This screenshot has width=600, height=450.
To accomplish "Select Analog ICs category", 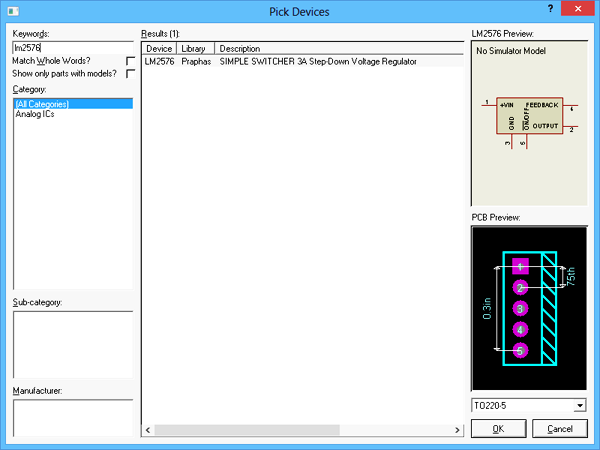I will tap(35, 114).
